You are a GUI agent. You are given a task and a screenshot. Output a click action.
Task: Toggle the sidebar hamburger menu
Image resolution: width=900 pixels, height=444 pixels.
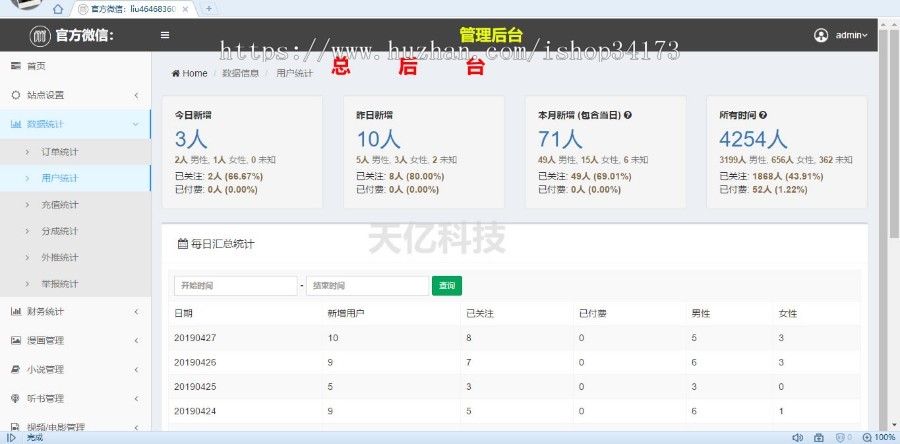point(165,35)
